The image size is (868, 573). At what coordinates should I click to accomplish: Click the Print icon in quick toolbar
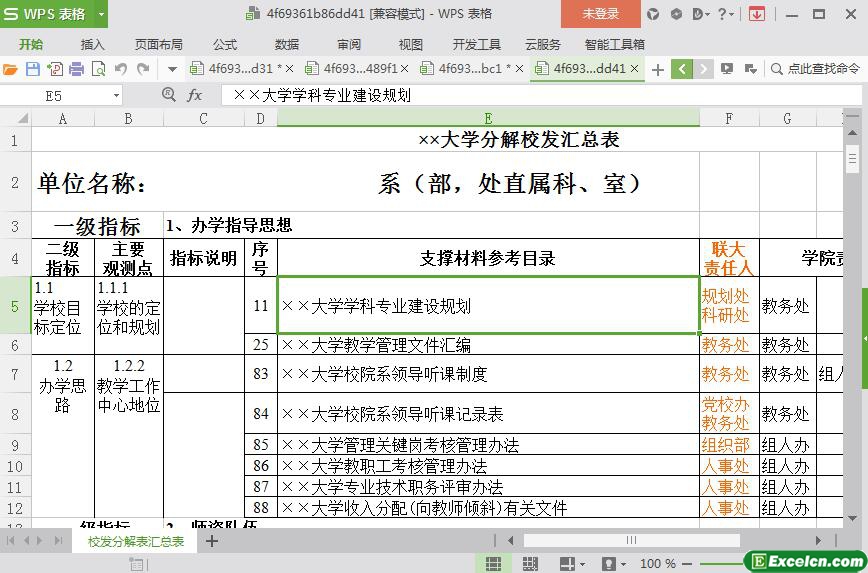click(x=77, y=69)
